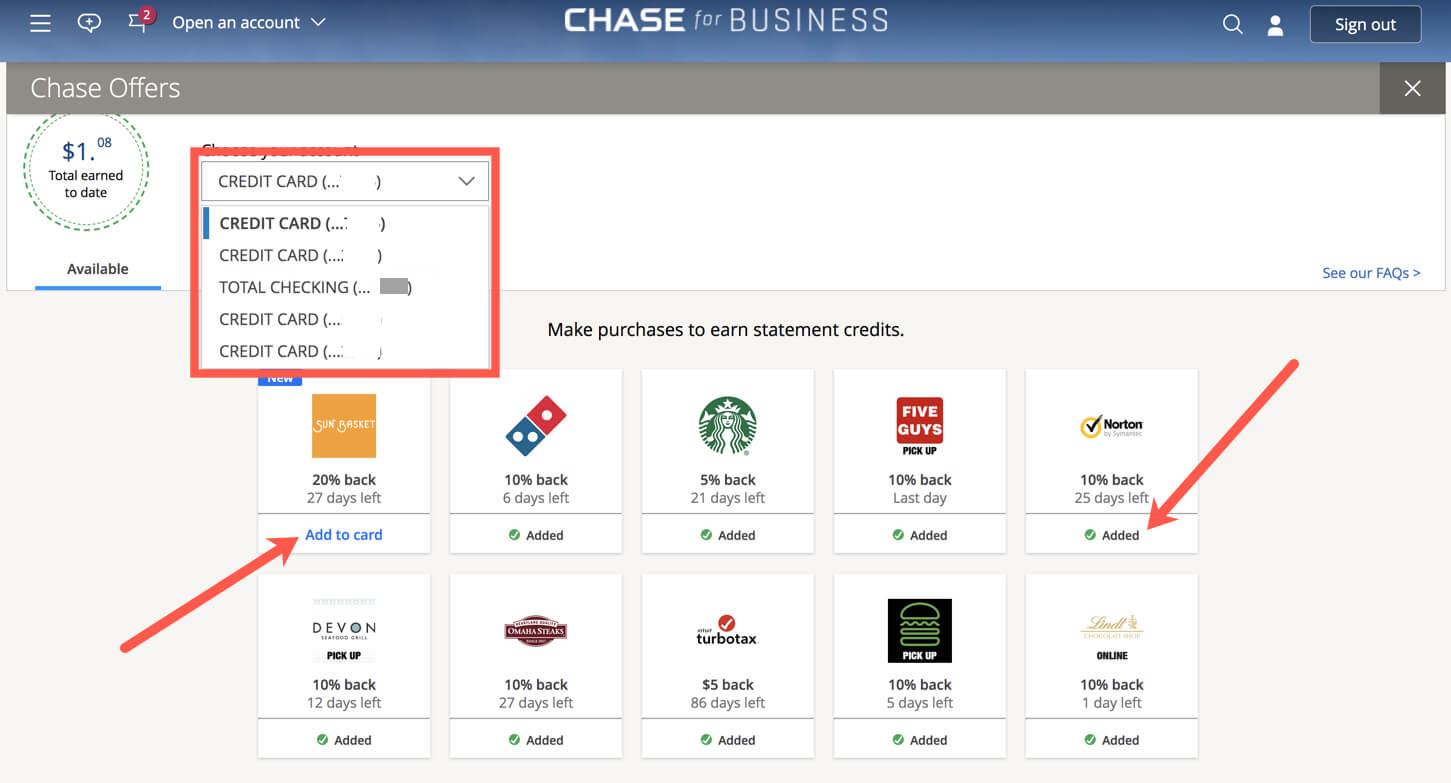Click Added status on Omaha Steaks offer
Viewport: 1451px width, 783px height.
(x=536, y=740)
